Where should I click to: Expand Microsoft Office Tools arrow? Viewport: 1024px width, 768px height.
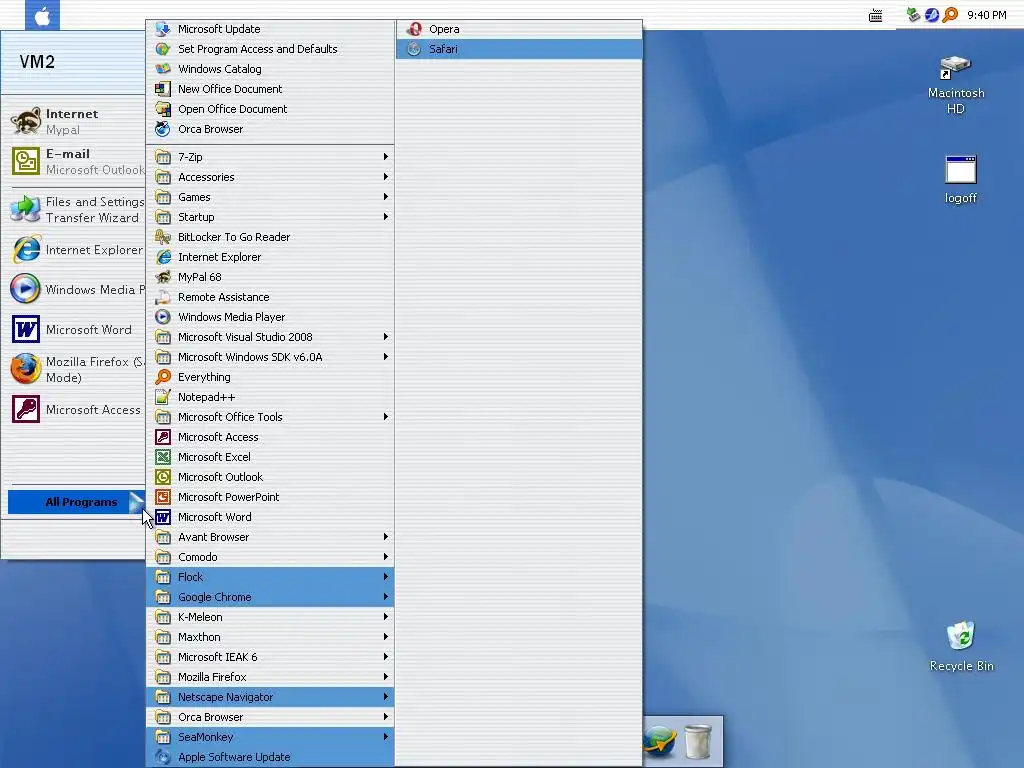coord(386,417)
